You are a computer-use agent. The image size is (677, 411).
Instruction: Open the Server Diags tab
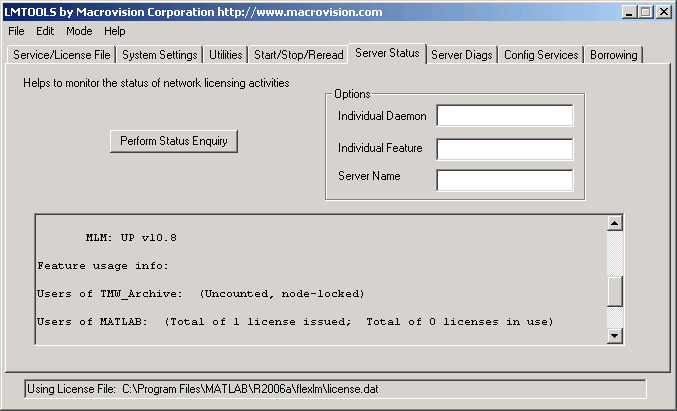[x=462, y=55]
